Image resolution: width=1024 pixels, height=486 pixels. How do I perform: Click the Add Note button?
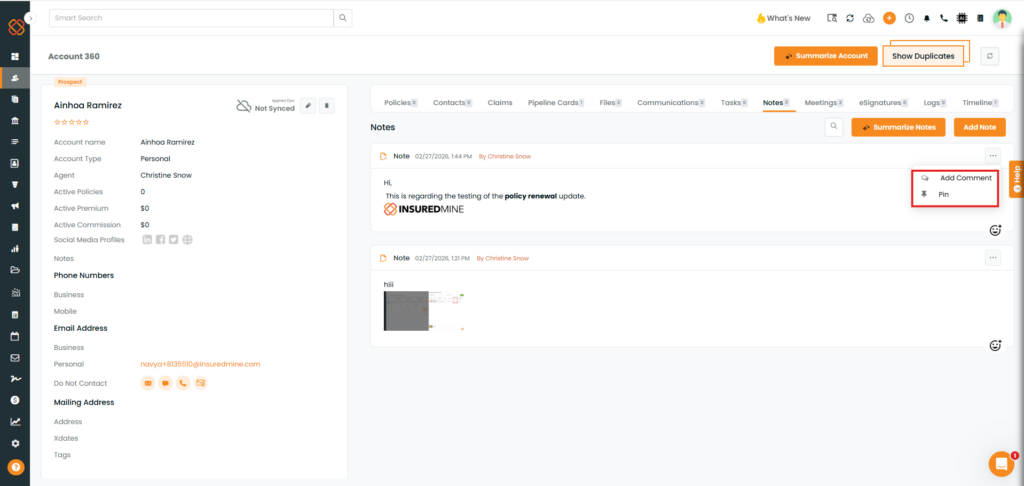[979, 127]
